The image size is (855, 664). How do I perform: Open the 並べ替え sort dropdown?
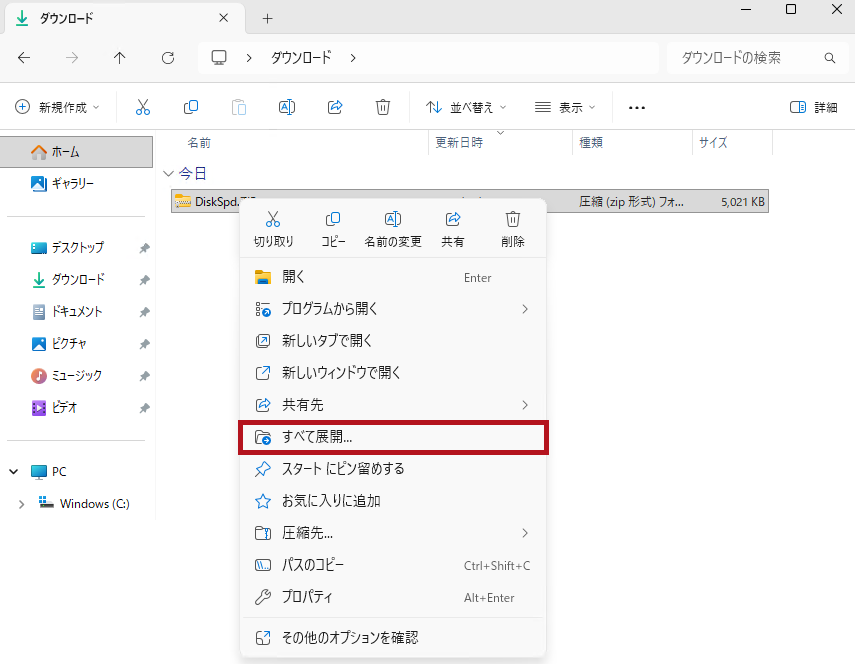click(x=466, y=107)
